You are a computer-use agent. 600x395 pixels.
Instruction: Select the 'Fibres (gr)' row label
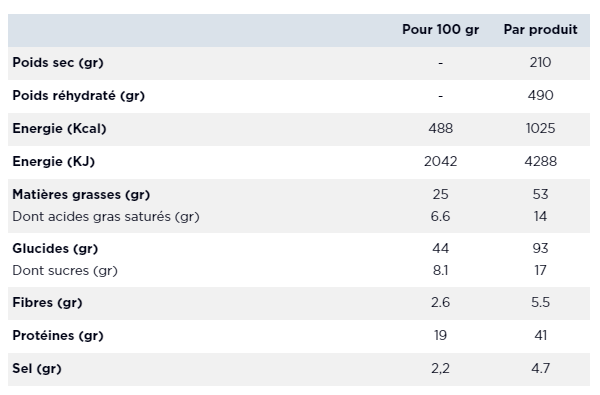click(x=47, y=303)
